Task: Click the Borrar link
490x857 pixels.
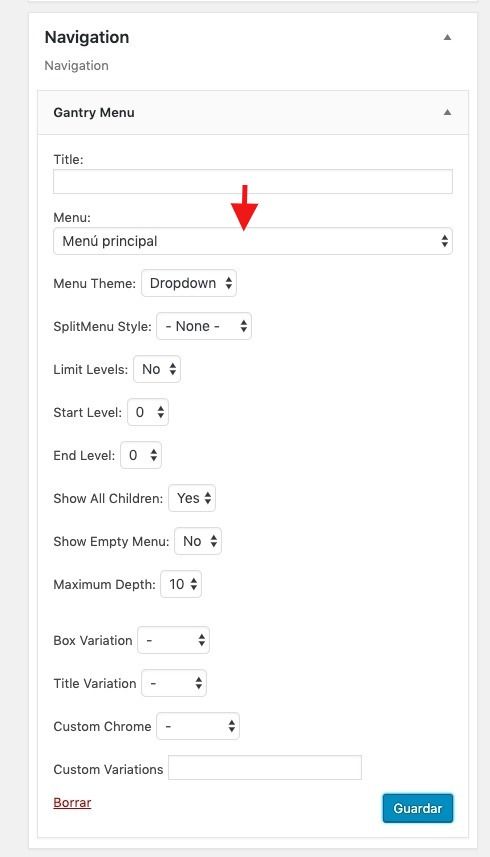Action: click(x=72, y=803)
